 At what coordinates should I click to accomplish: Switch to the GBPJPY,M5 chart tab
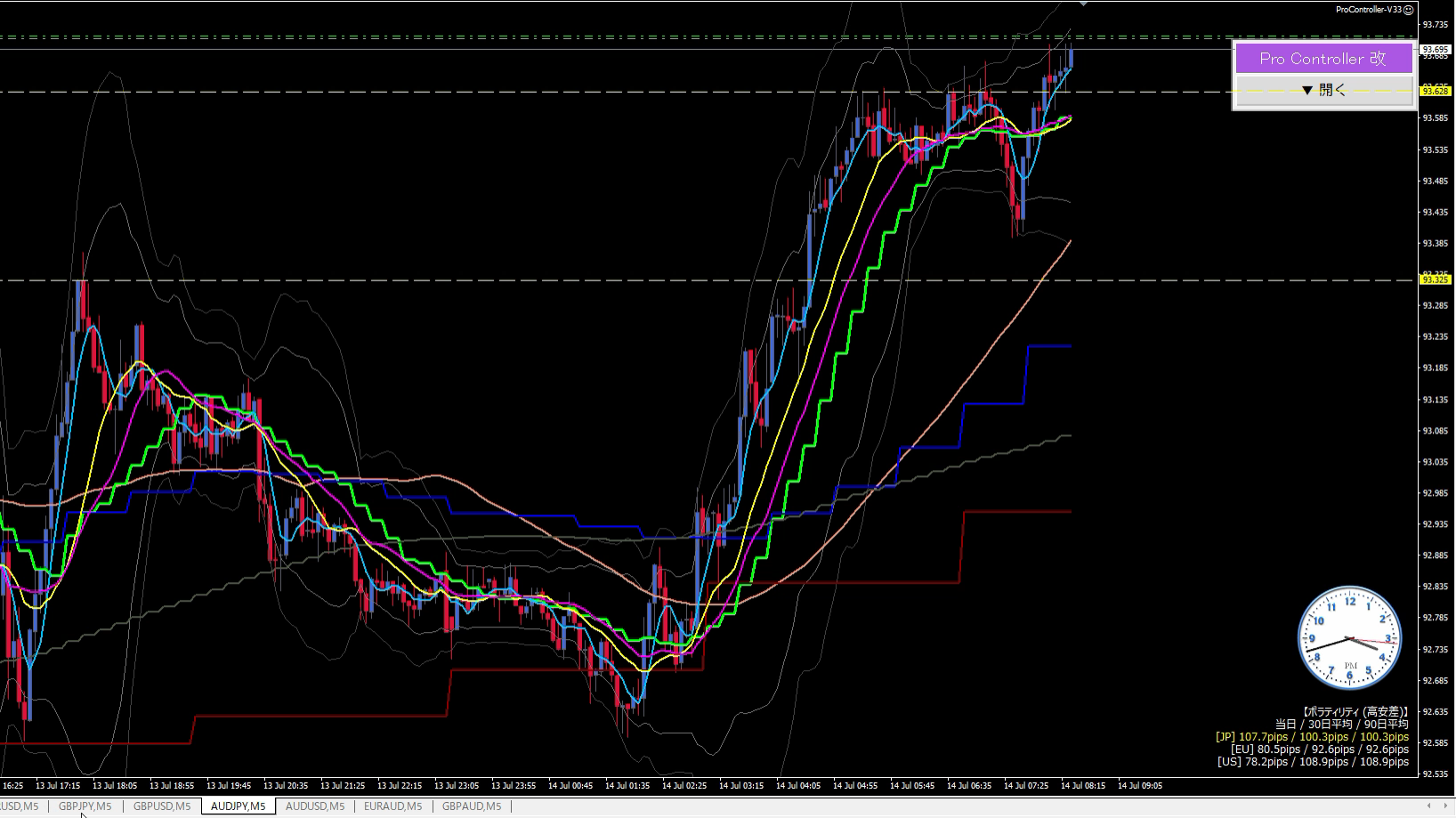point(85,806)
